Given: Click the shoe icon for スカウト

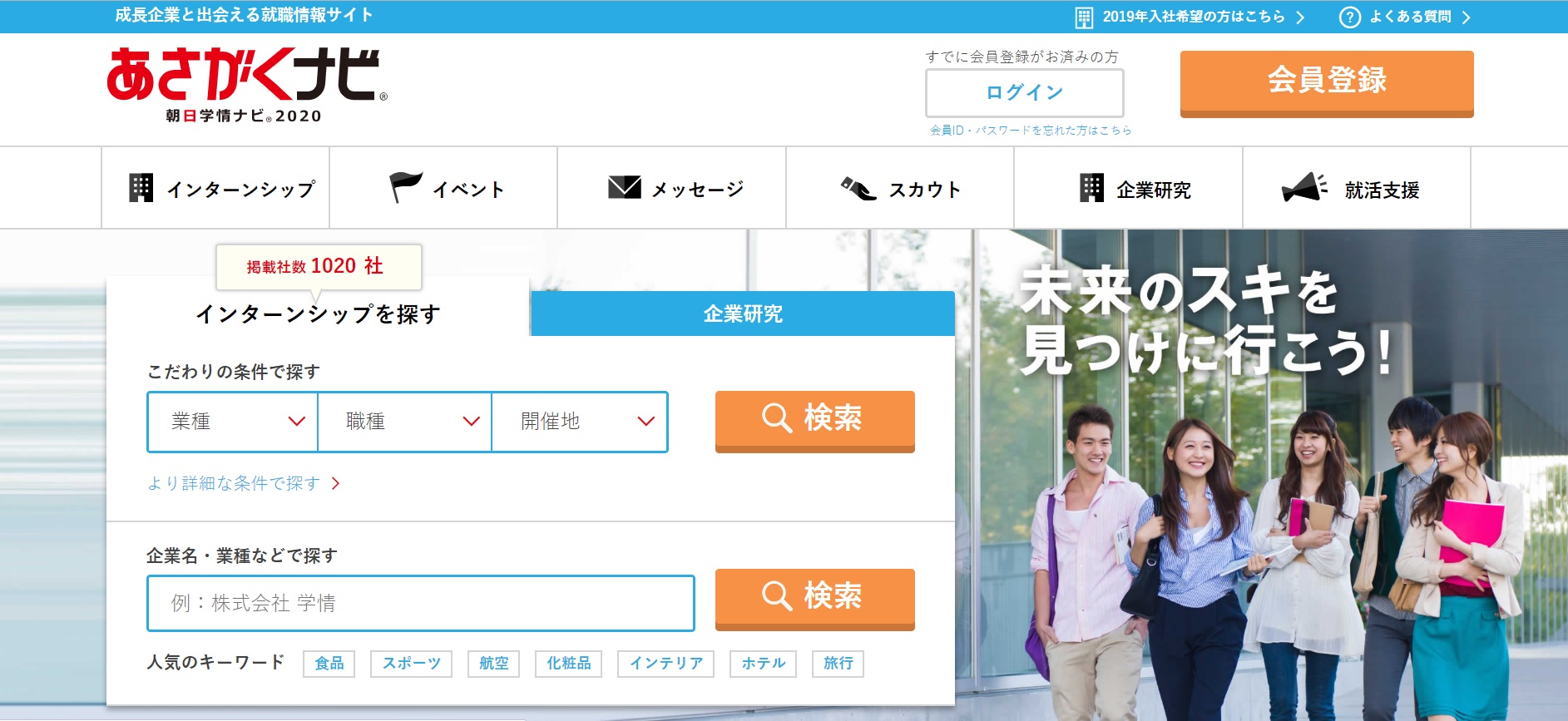Looking at the screenshot, I should (858, 189).
